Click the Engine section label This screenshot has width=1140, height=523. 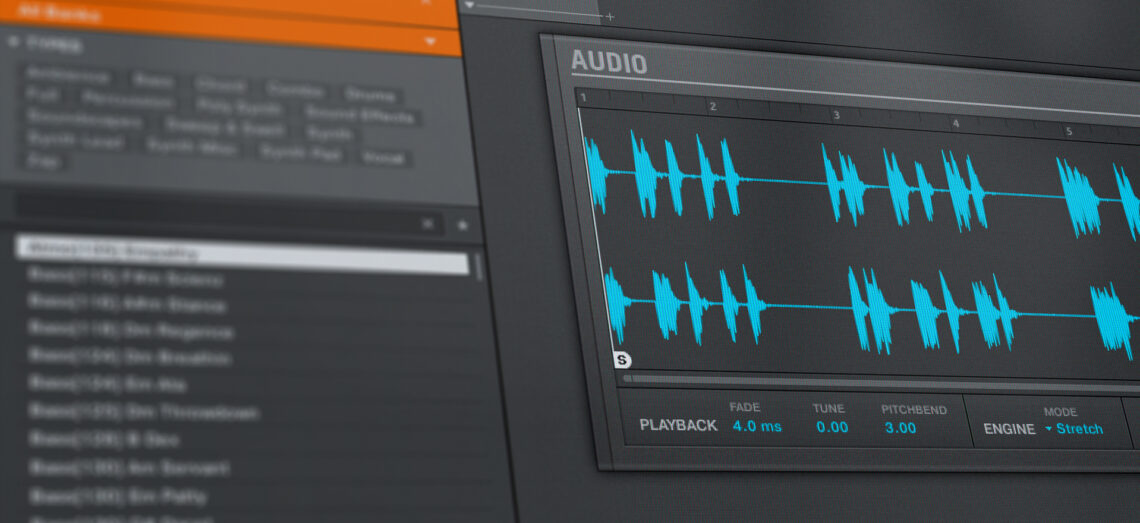click(1009, 429)
